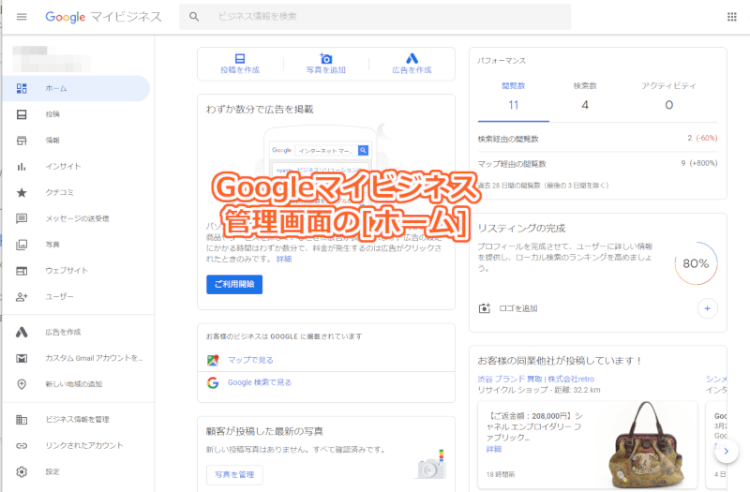The width and height of the screenshot is (750, 492).
Task: Click マップ経由の閲覧数 row
Action: (597, 164)
